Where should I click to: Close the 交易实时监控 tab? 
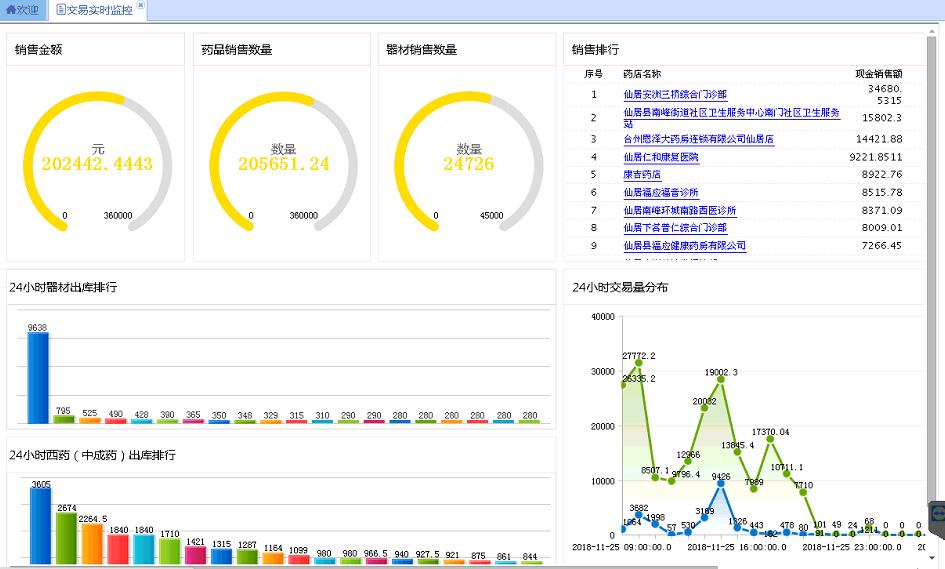[140, 5]
